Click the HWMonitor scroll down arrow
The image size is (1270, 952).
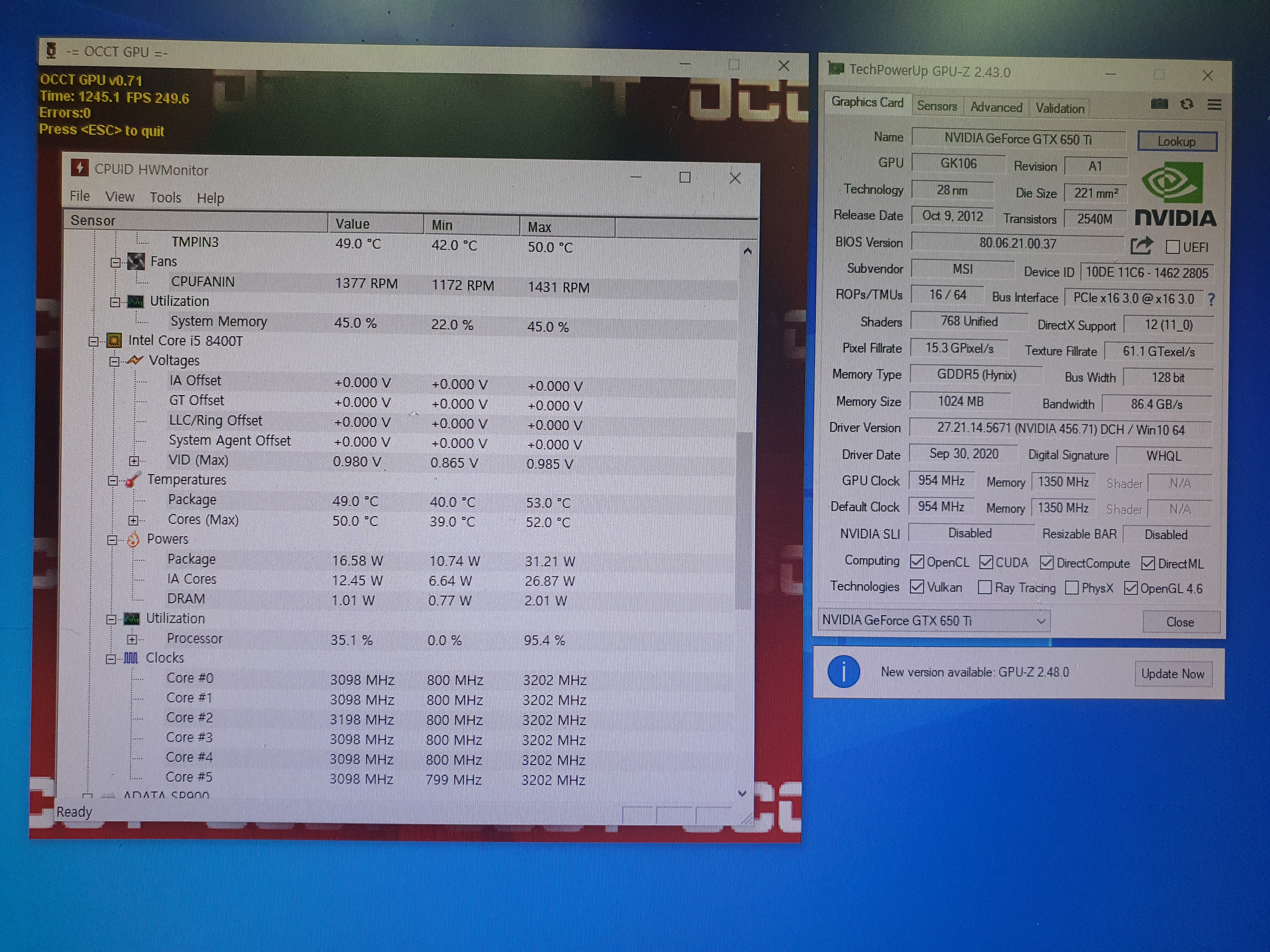click(742, 793)
